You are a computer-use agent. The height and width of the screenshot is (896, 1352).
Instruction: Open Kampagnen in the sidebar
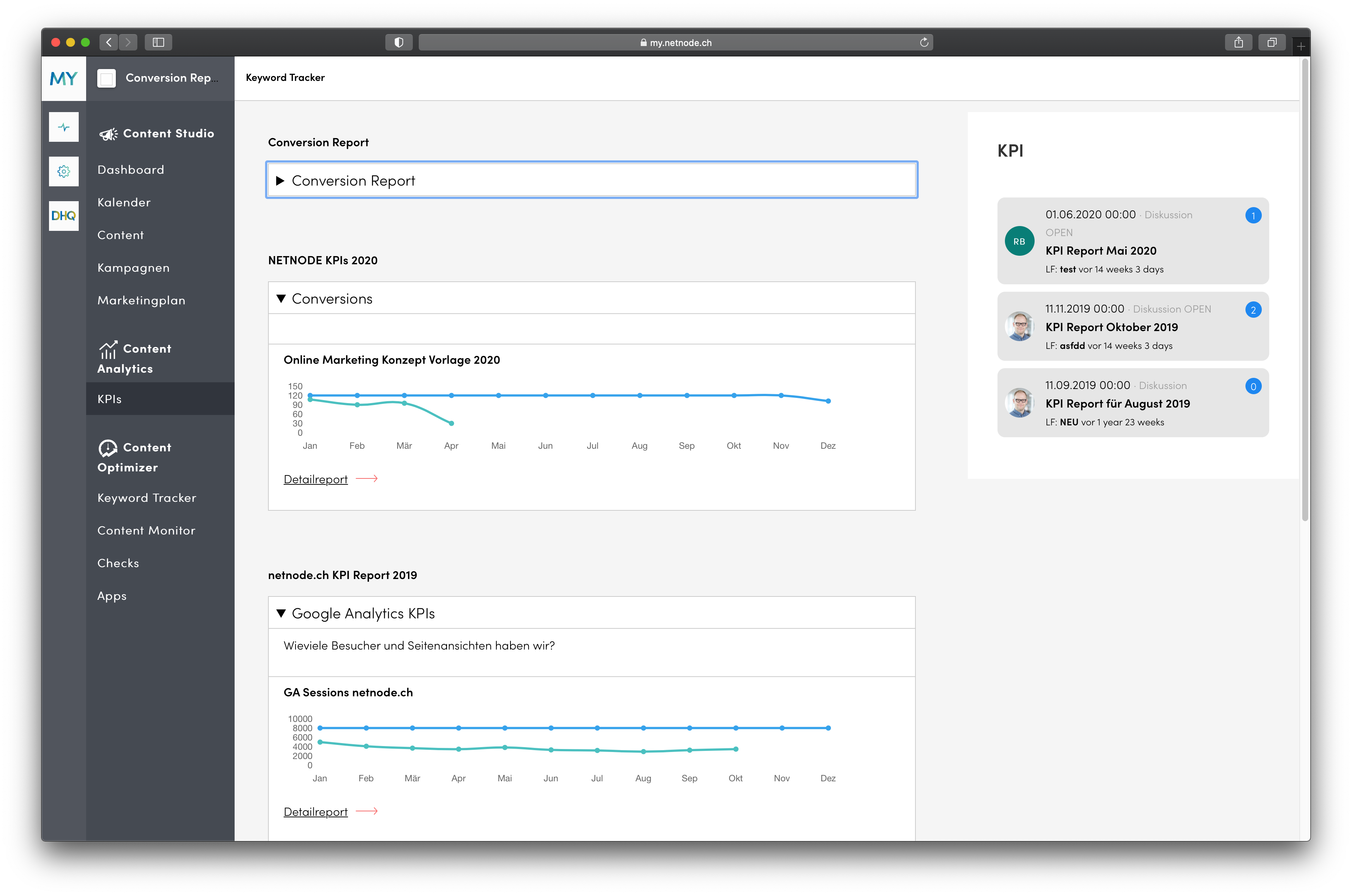pos(133,268)
